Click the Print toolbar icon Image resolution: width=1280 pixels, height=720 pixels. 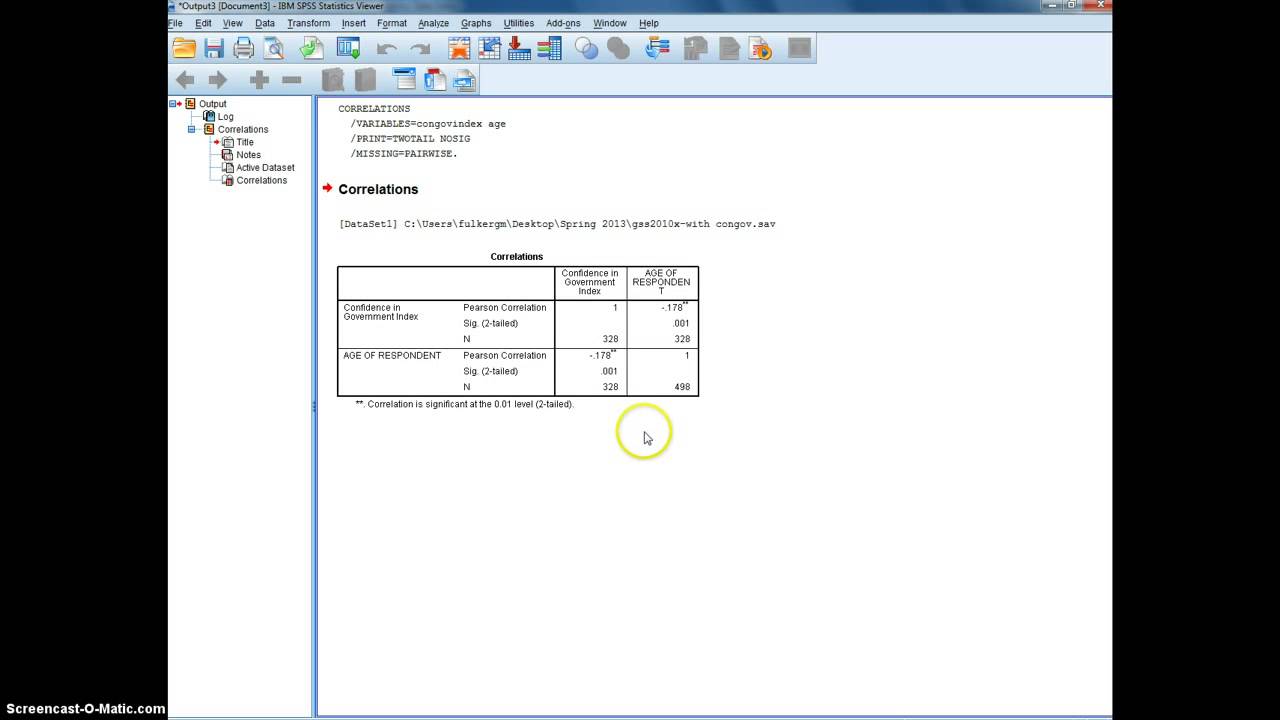coord(244,48)
